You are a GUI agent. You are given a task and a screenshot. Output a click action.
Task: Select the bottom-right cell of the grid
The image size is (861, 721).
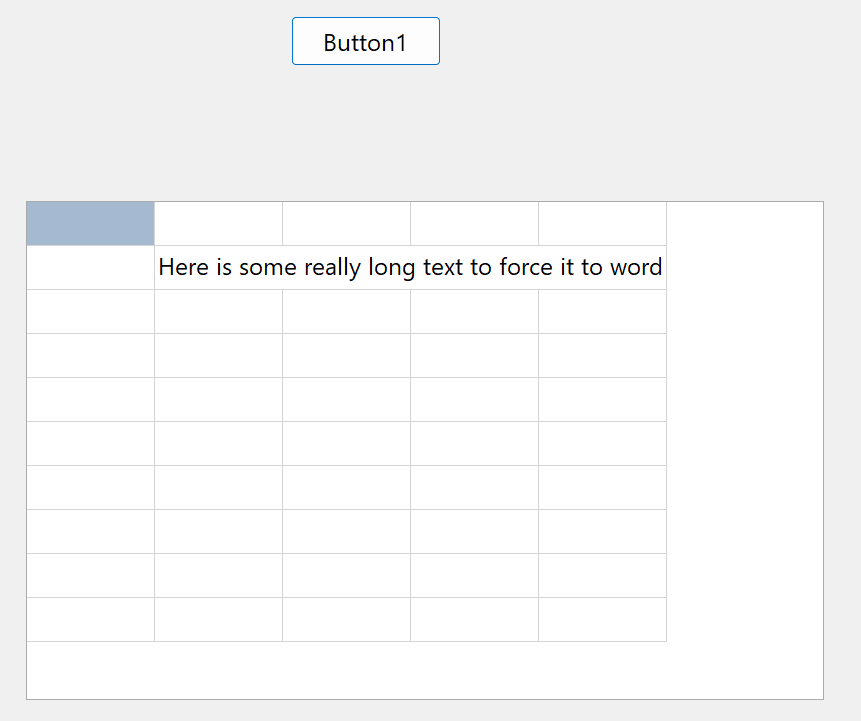pyautogui.click(x=602, y=619)
